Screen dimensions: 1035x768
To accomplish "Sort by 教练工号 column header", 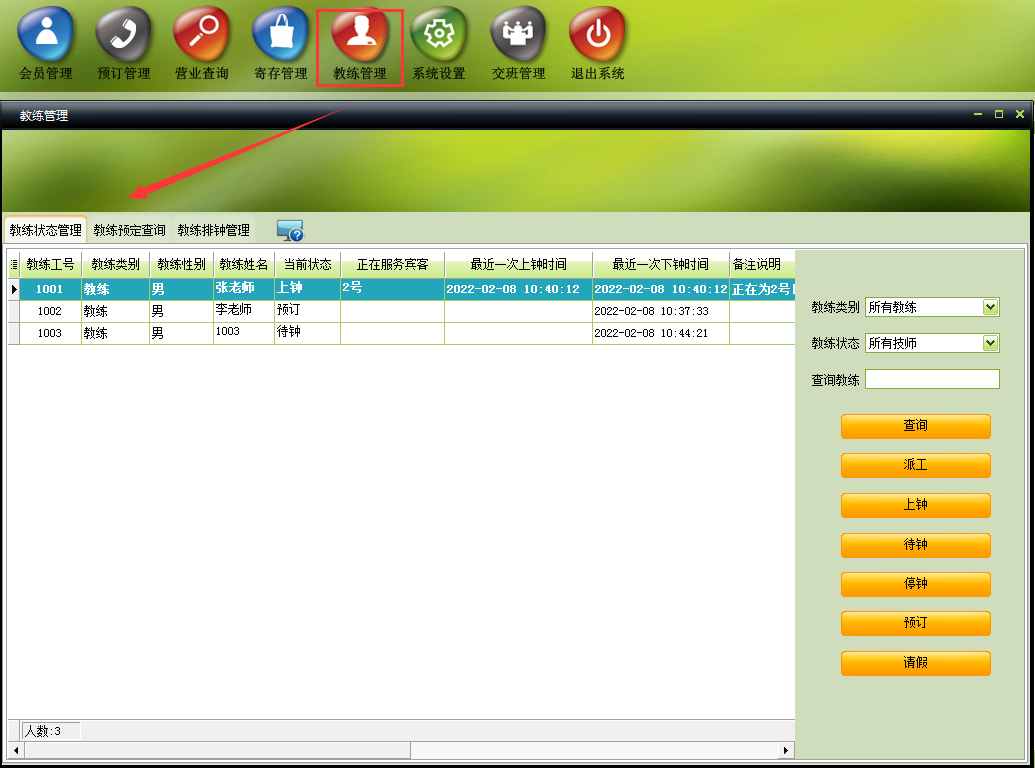I will point(50,265).
